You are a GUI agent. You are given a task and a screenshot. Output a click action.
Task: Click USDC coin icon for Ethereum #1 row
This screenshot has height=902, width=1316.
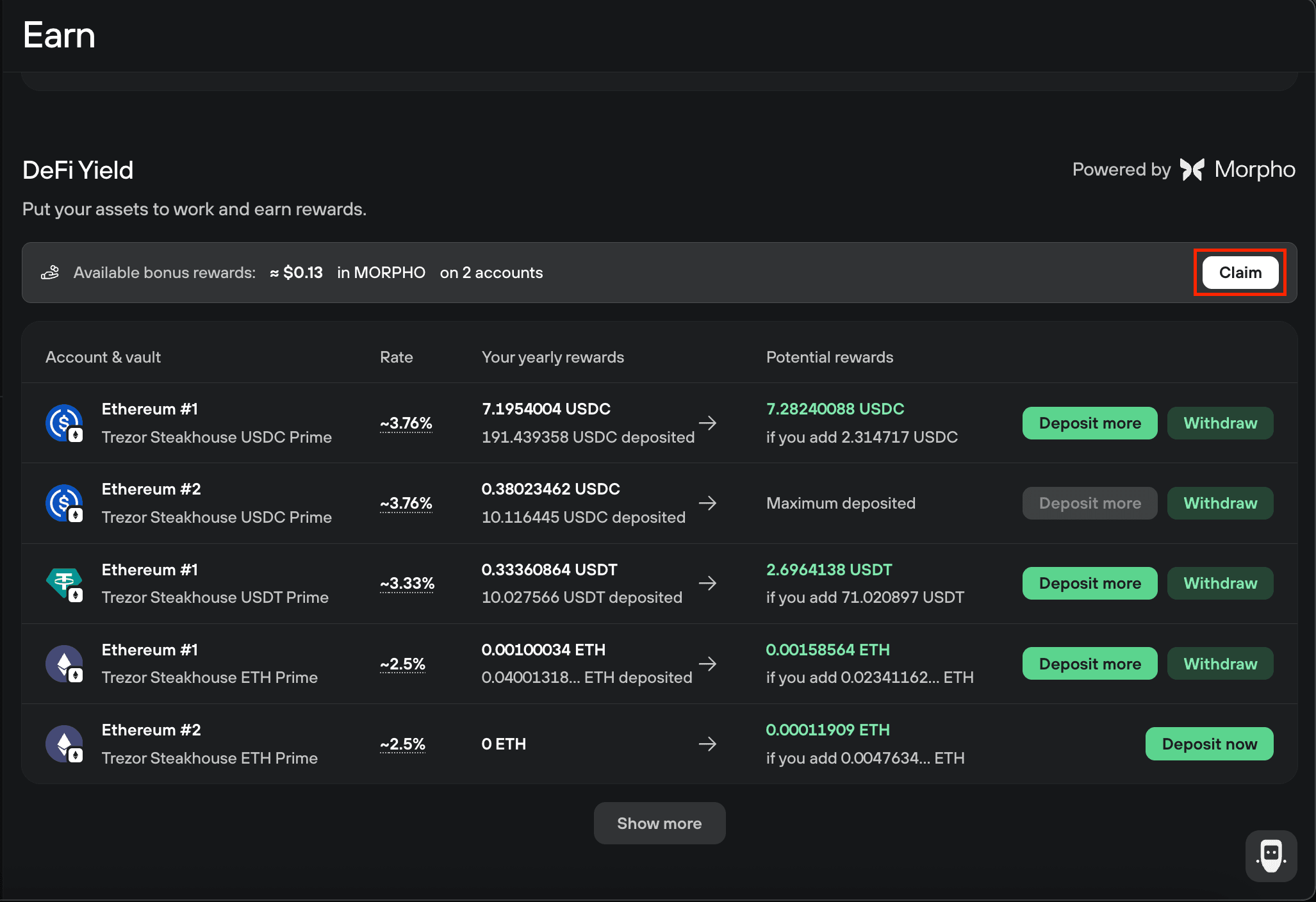click(64, 423)
